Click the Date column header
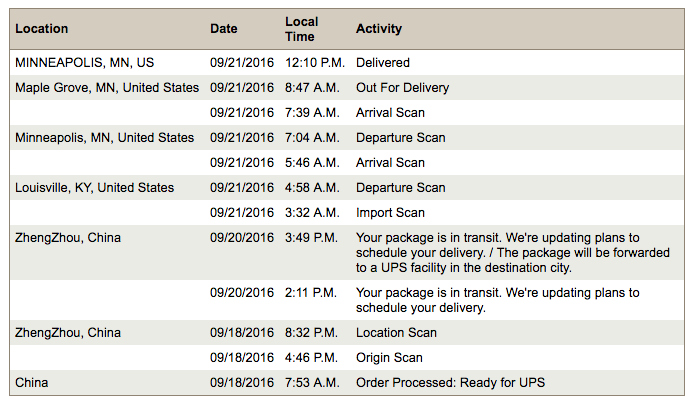This screenshot has width=693, height=401. tap(224, 29)
